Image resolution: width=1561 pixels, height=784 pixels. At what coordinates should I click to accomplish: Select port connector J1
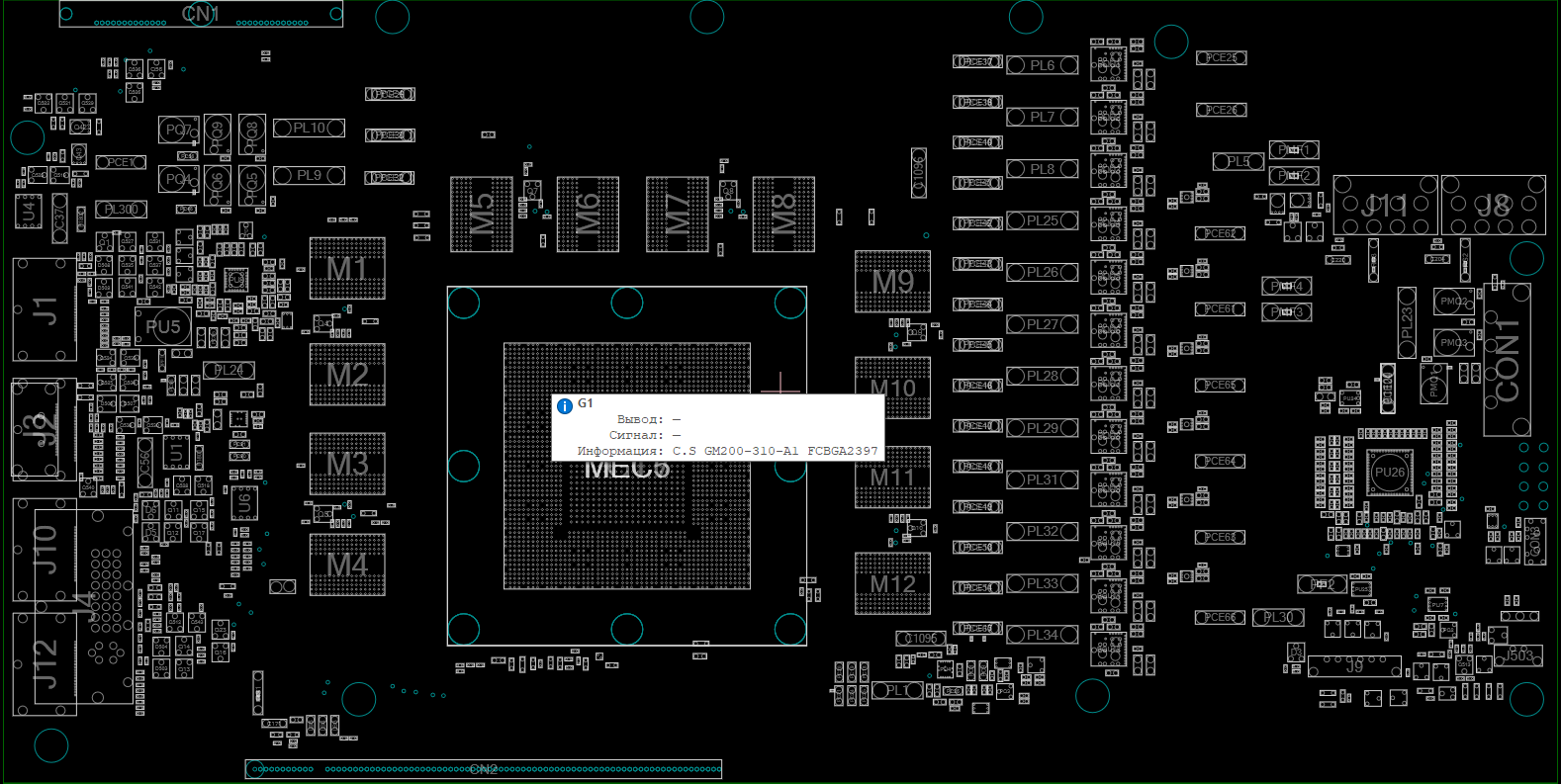(x=45, y=309)
